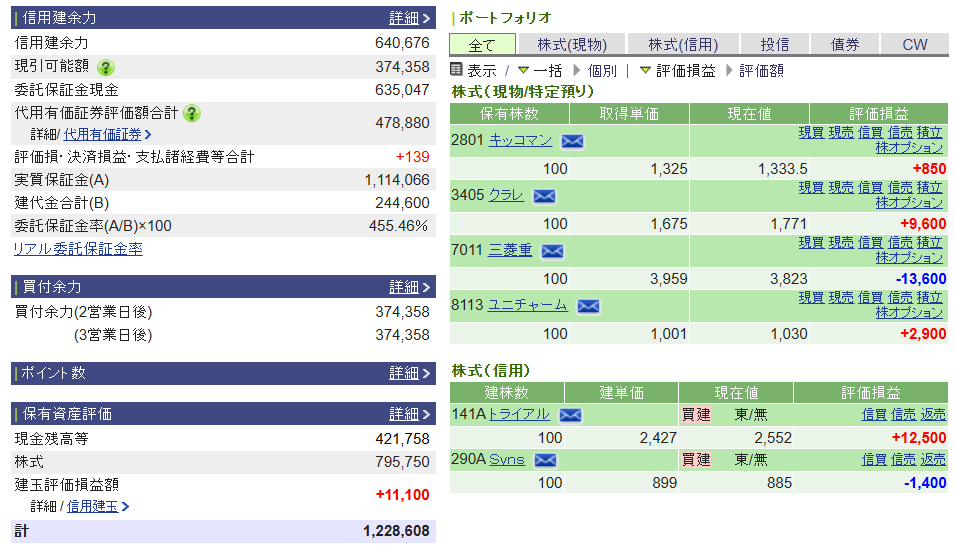Click mail icon next to 三菱重

pos(552,251)
